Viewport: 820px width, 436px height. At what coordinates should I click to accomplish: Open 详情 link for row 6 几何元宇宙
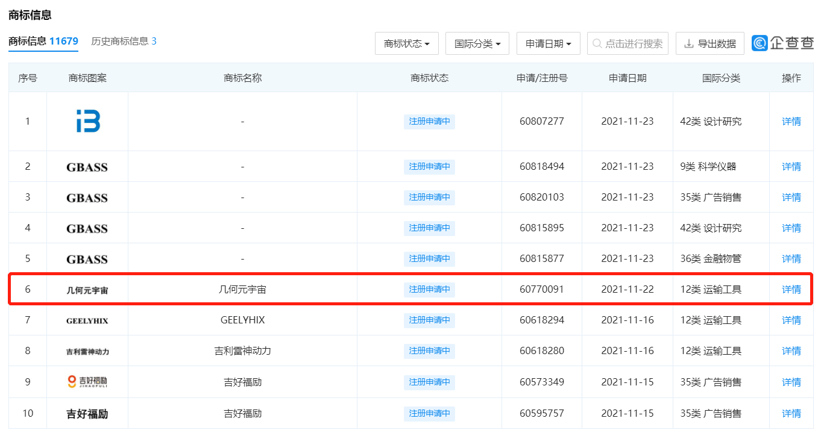click(x=791, y=290)
